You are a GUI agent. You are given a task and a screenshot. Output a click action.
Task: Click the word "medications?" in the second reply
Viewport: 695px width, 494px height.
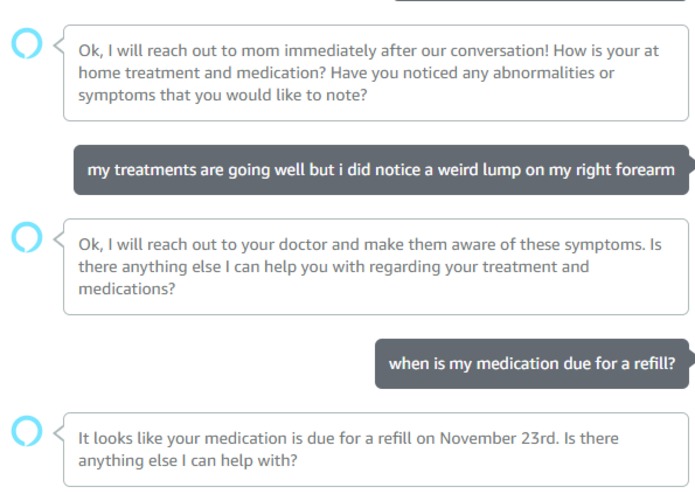pos(127,289)
